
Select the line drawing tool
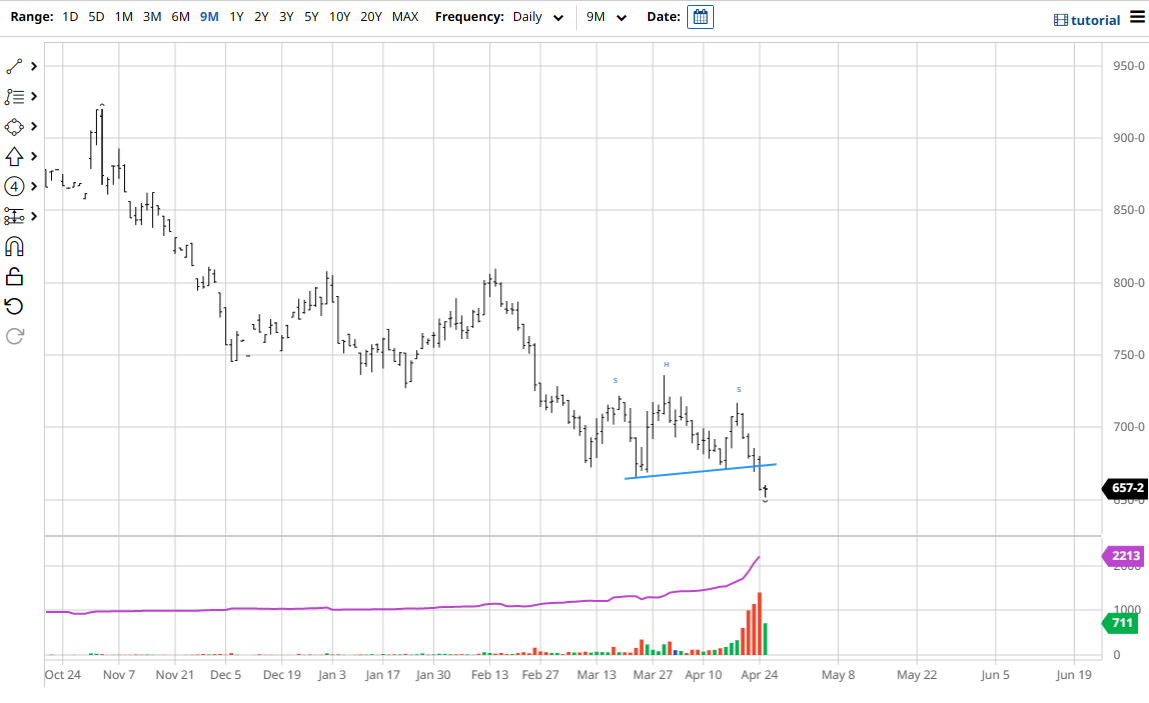coord(14,67)
